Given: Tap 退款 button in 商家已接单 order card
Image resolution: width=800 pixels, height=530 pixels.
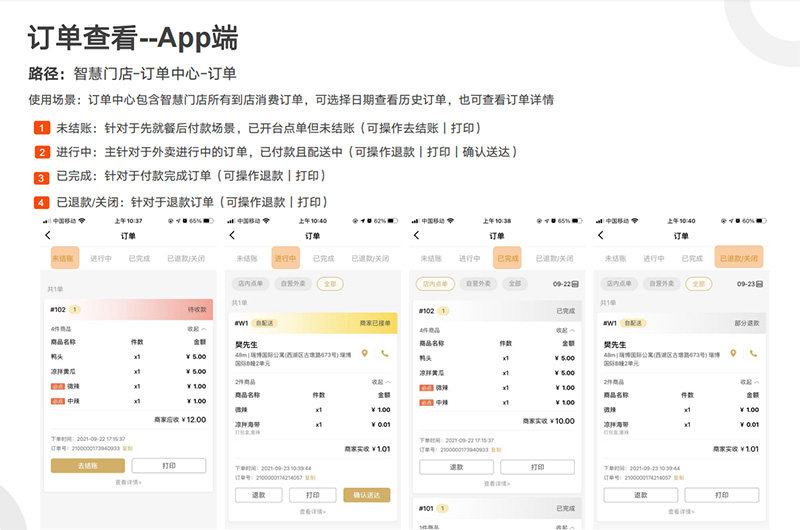Looking at the screenshot, I should click(259, 495).
